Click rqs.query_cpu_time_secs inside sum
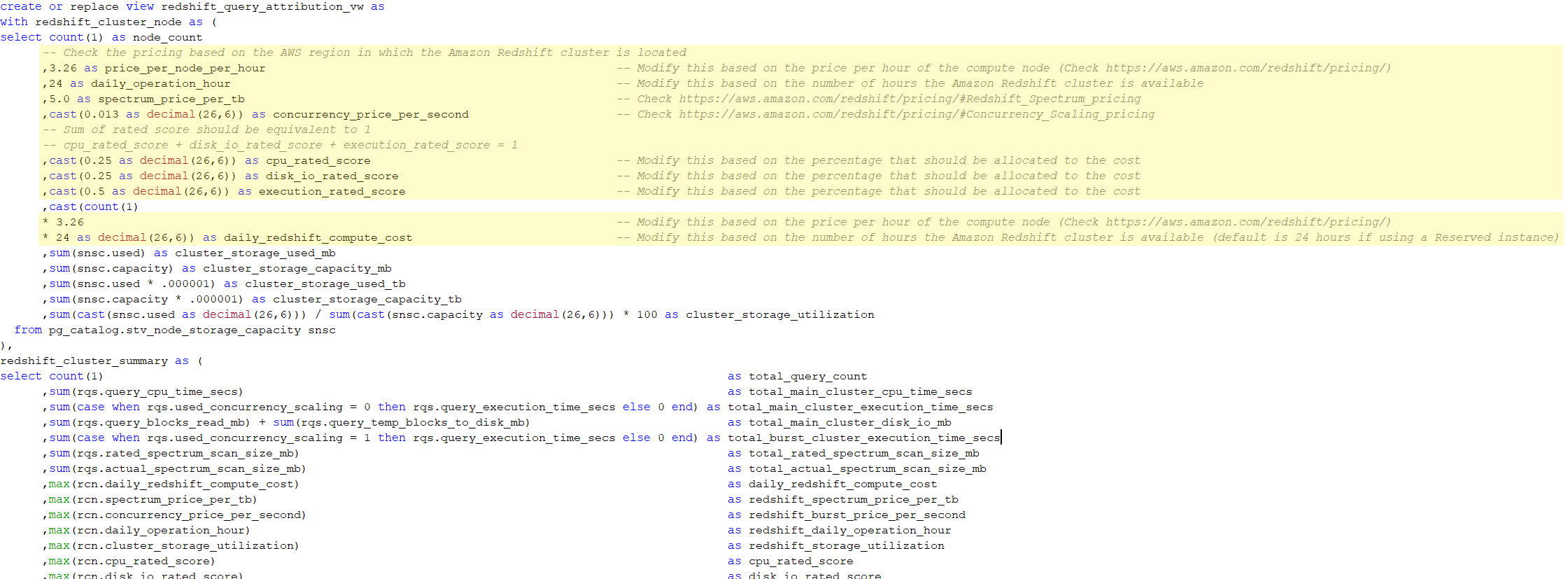 [157, 391]
